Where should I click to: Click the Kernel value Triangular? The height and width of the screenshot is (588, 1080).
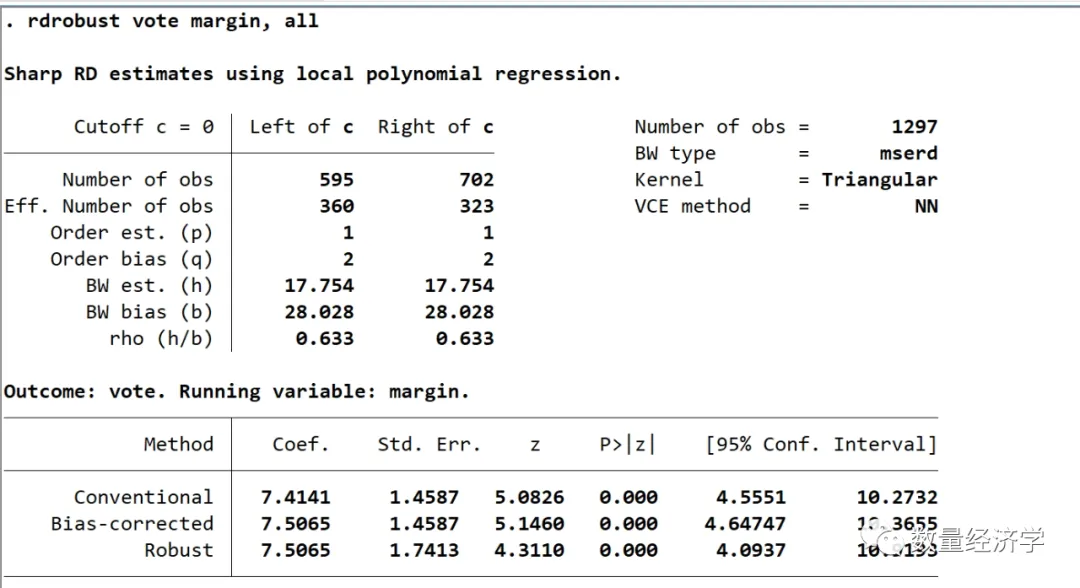click(x=879, y=180)
